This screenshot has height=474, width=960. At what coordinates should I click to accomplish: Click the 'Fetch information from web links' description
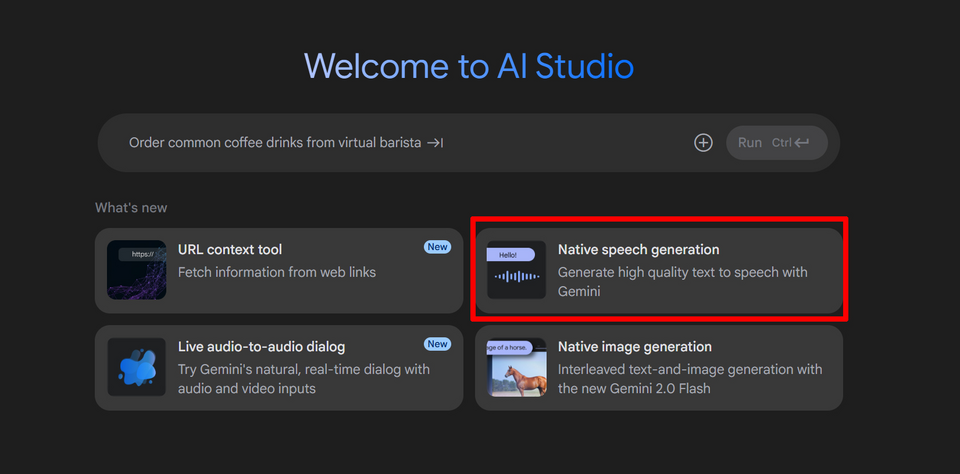tap(277, 272)
